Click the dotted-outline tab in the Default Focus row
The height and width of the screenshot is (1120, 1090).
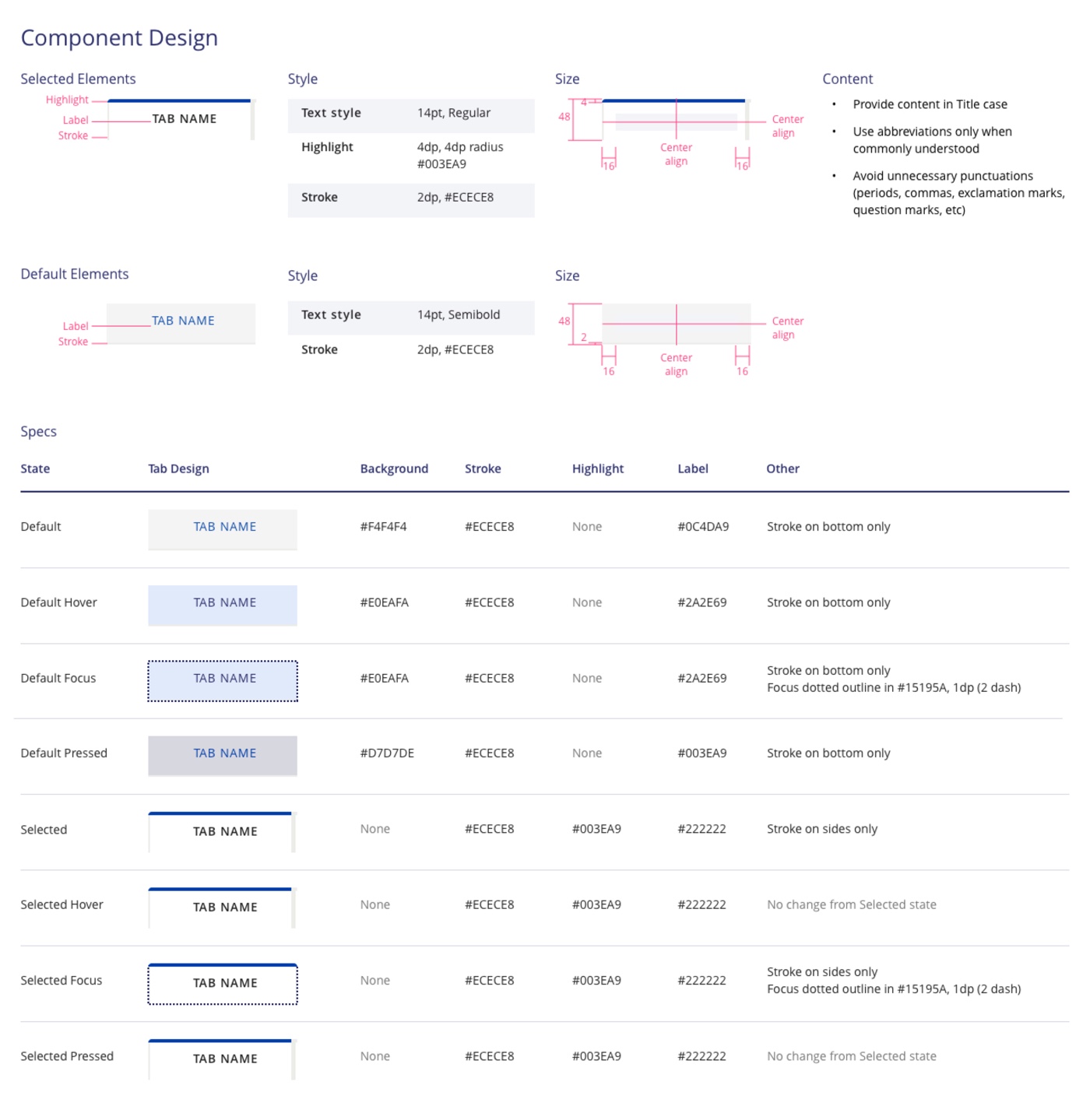point(223,679)
